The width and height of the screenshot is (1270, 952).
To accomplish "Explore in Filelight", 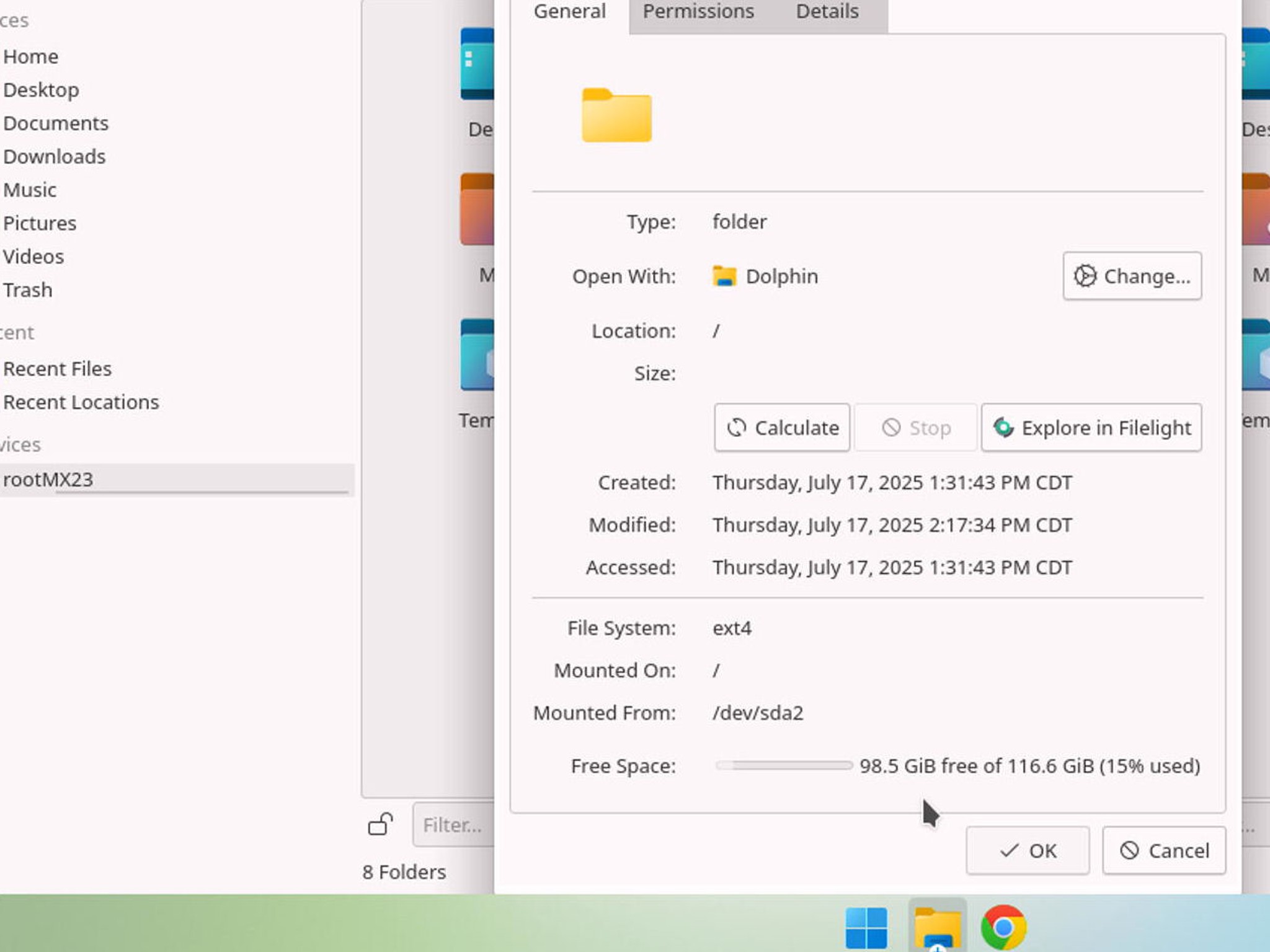I will (x=1091, y=428).
